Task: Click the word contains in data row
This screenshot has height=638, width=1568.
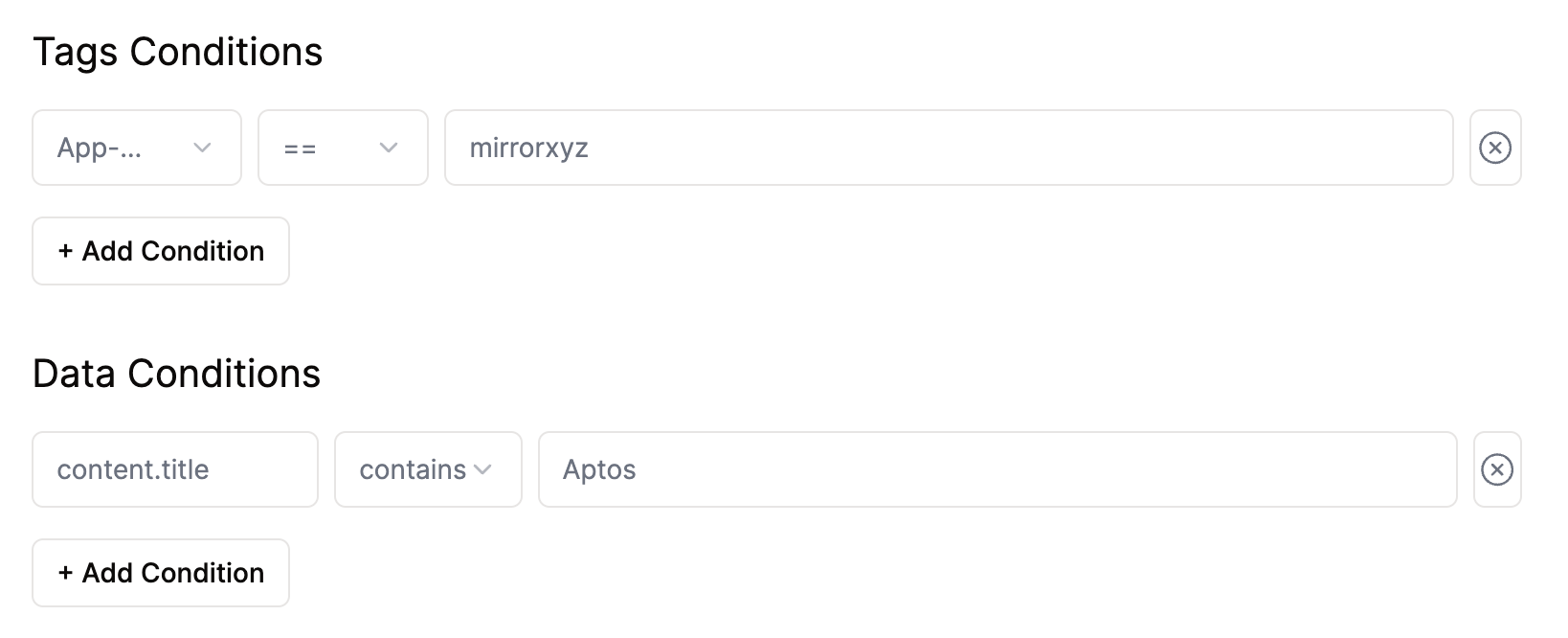Action: (413, 469)
